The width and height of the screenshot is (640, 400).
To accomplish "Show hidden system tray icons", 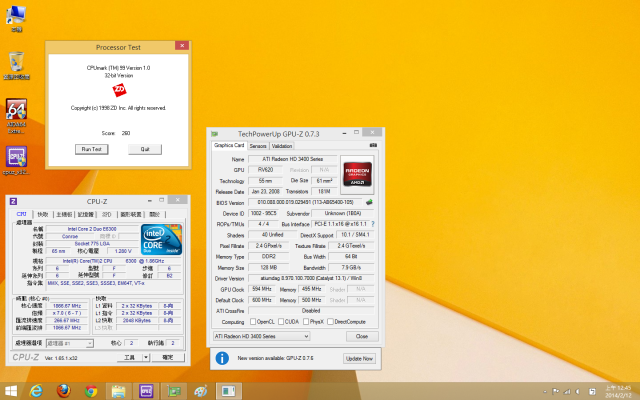I will 545,391.
